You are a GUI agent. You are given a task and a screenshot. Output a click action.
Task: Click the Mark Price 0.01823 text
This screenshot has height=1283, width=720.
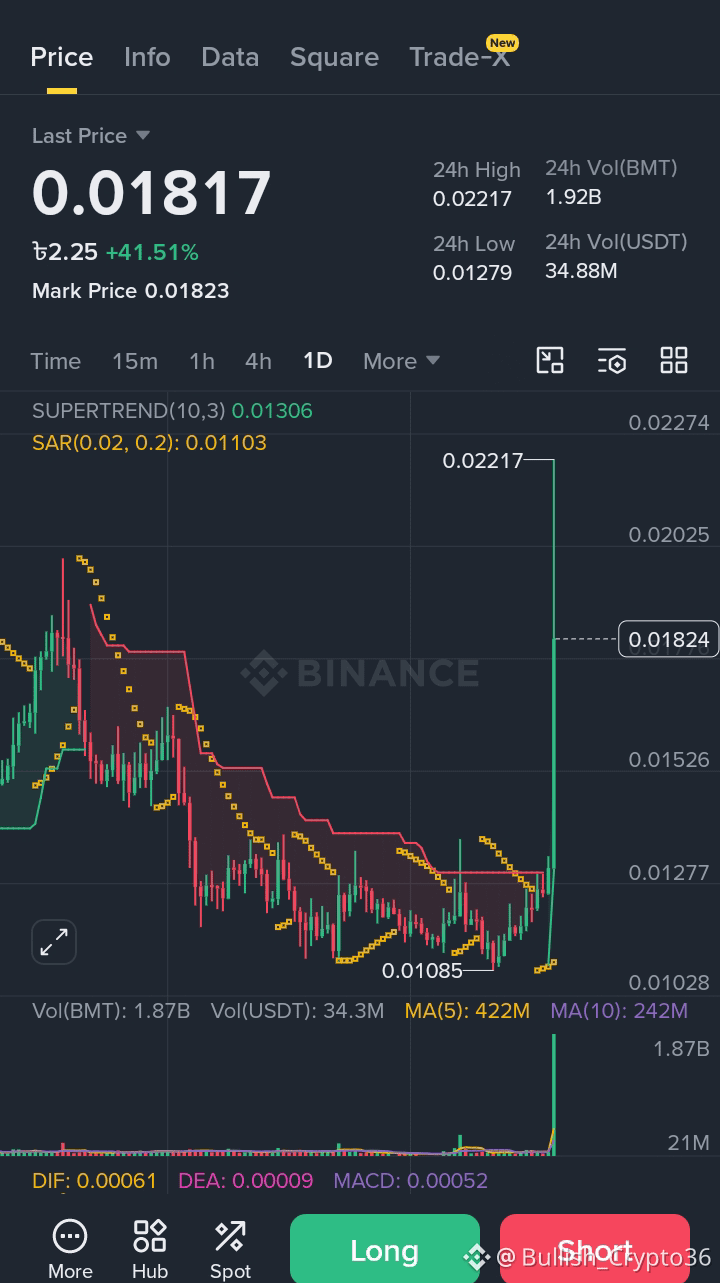point(131,291)
